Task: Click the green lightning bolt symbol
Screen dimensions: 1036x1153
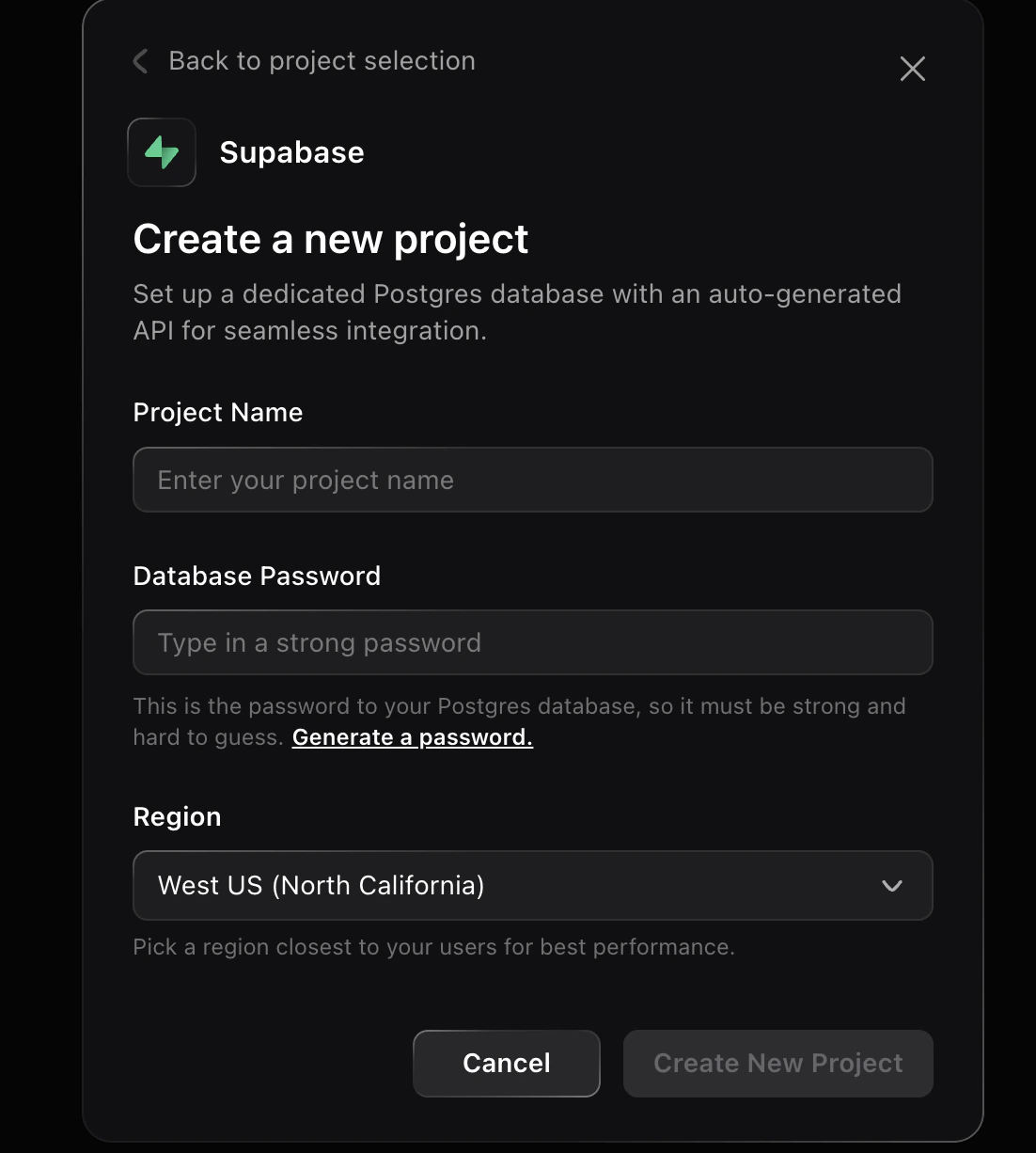Action: coord(161,151)
